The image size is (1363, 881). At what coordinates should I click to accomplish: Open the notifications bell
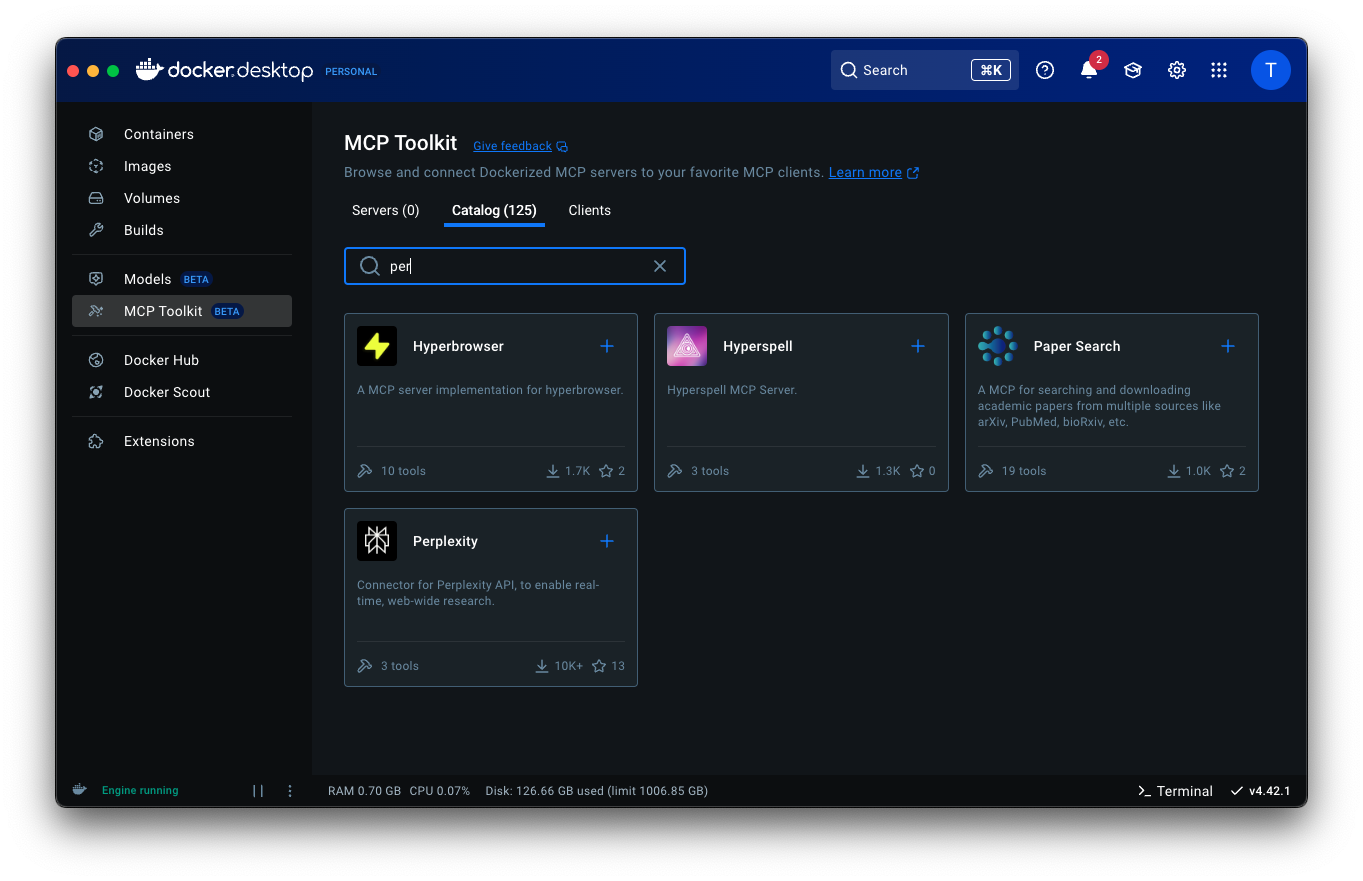point(1089,70)
